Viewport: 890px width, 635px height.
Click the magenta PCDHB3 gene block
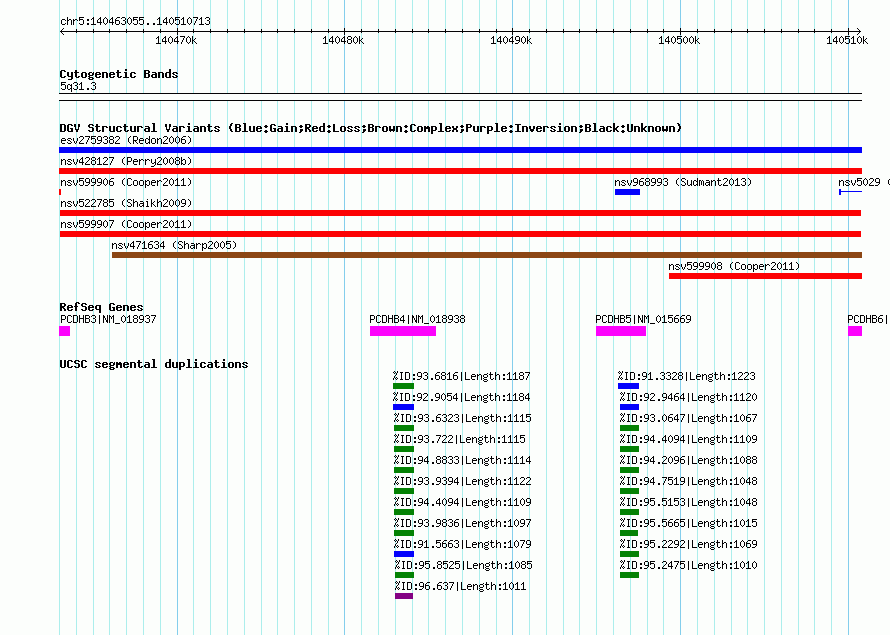point(65,331)
